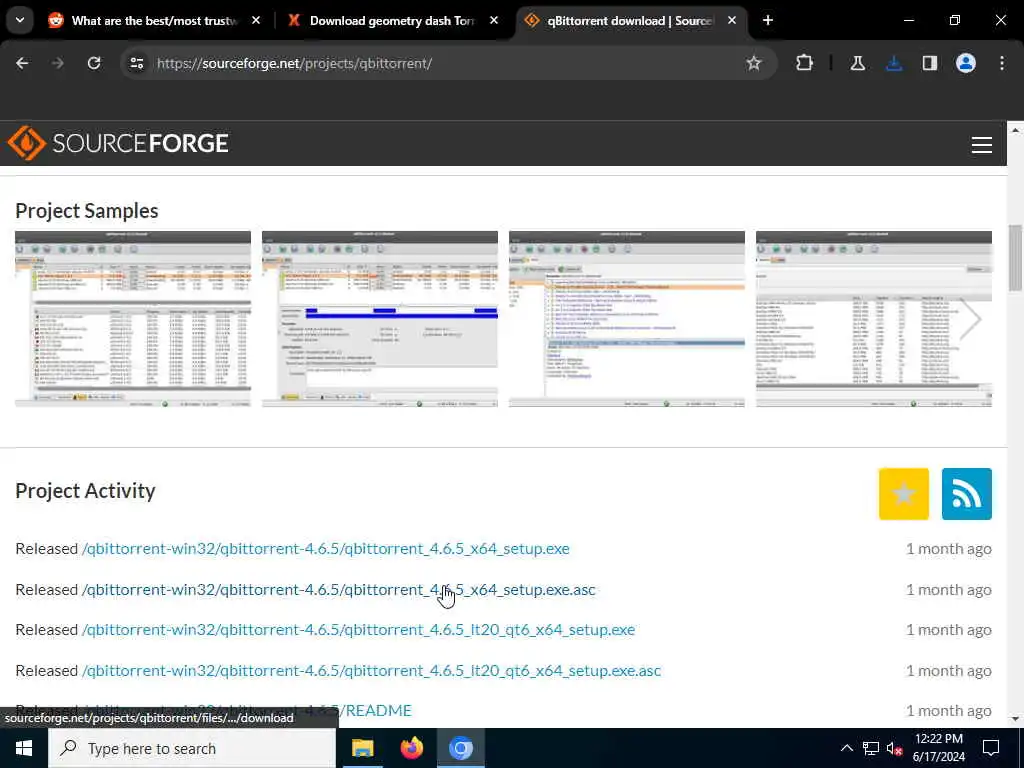Show hidden system tray icons
This screenshot has width=1024, height=768.
(x=846, y=748)
